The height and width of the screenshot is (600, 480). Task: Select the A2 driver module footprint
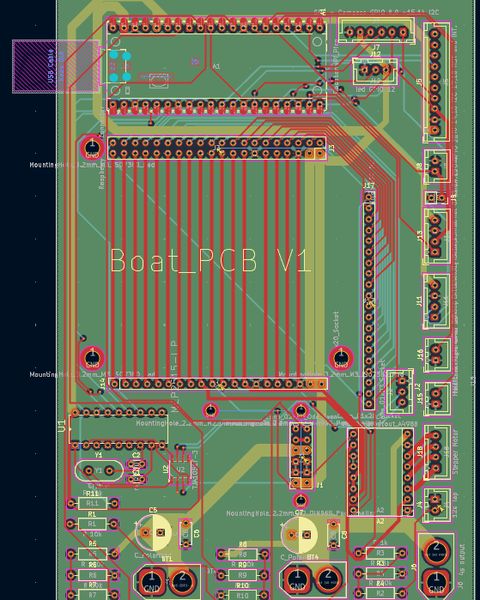pos(380,472)
